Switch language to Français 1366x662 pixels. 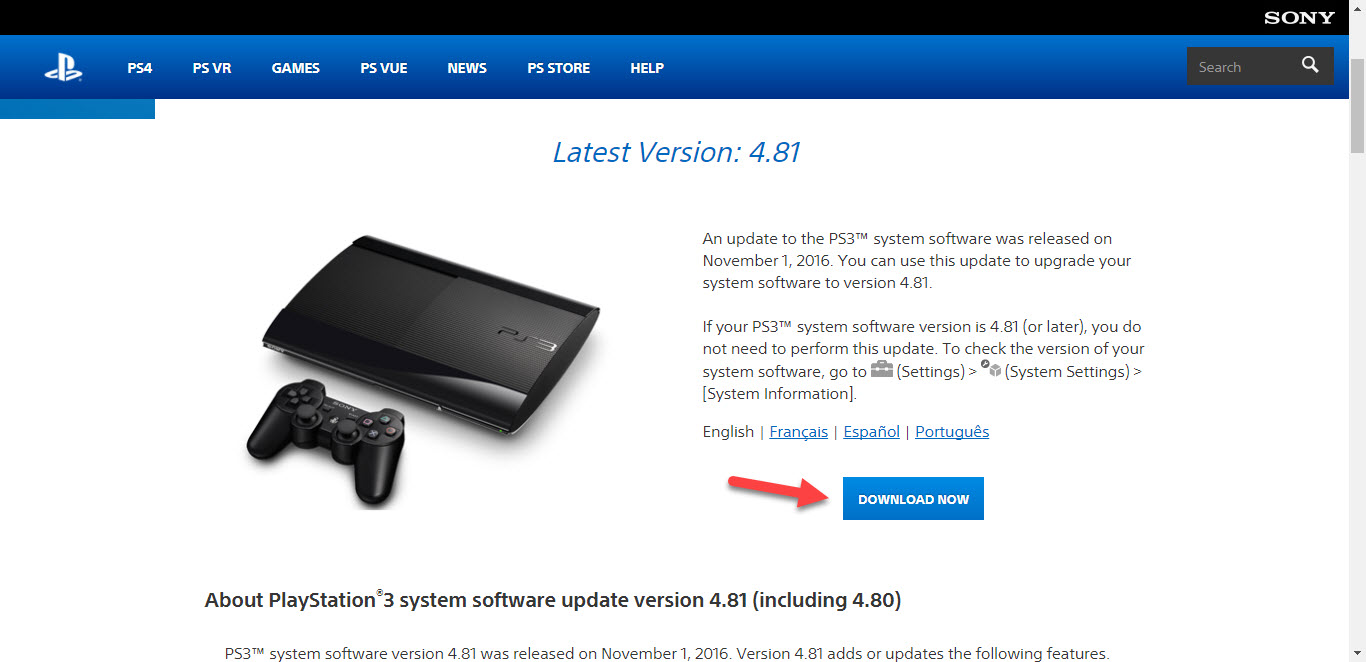pos(799,432)
